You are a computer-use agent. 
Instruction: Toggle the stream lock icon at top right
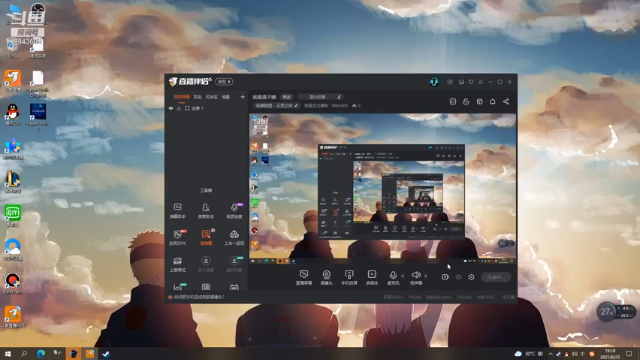pos(466,102)
